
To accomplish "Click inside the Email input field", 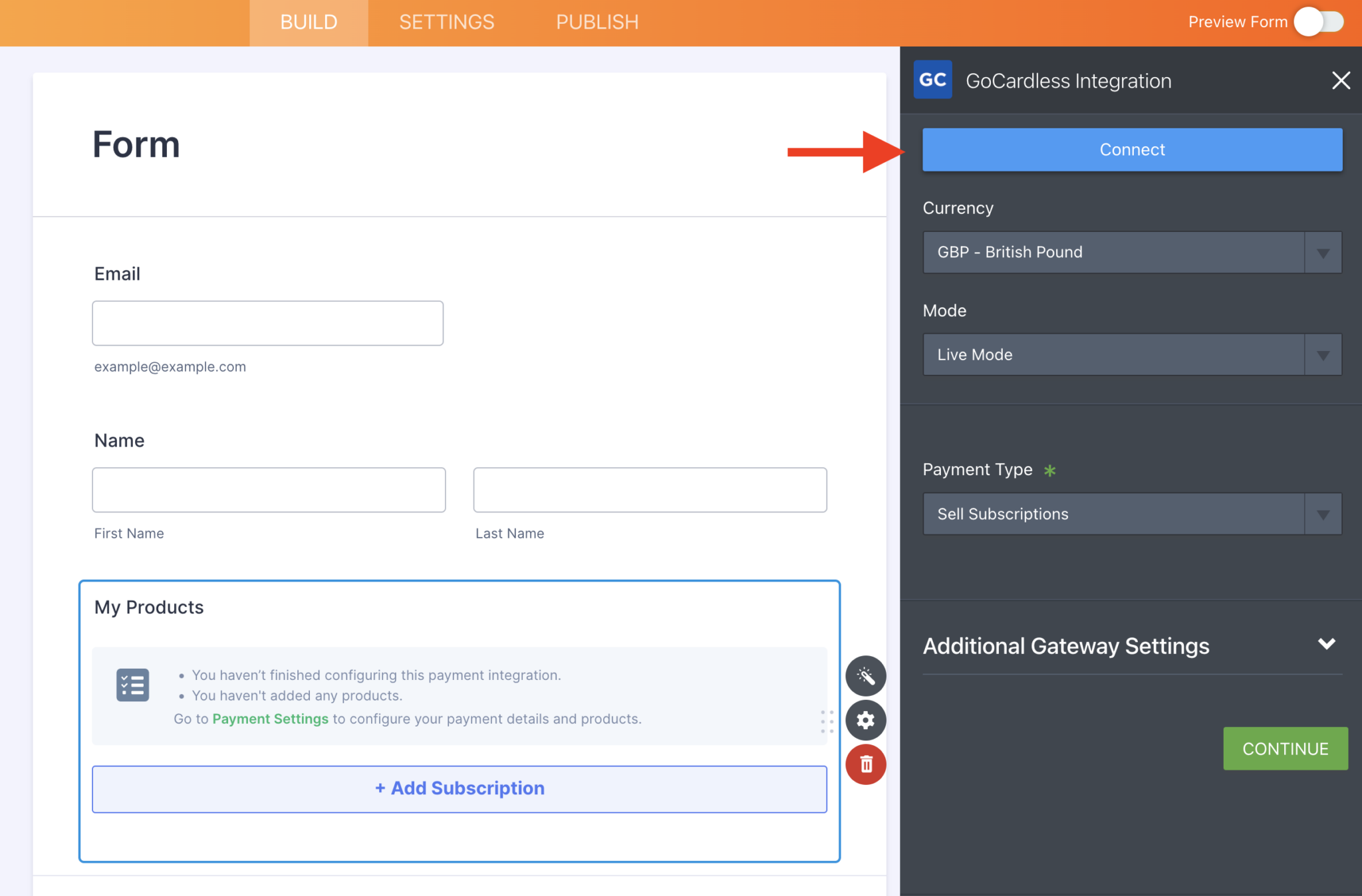I will click(267, 323).
